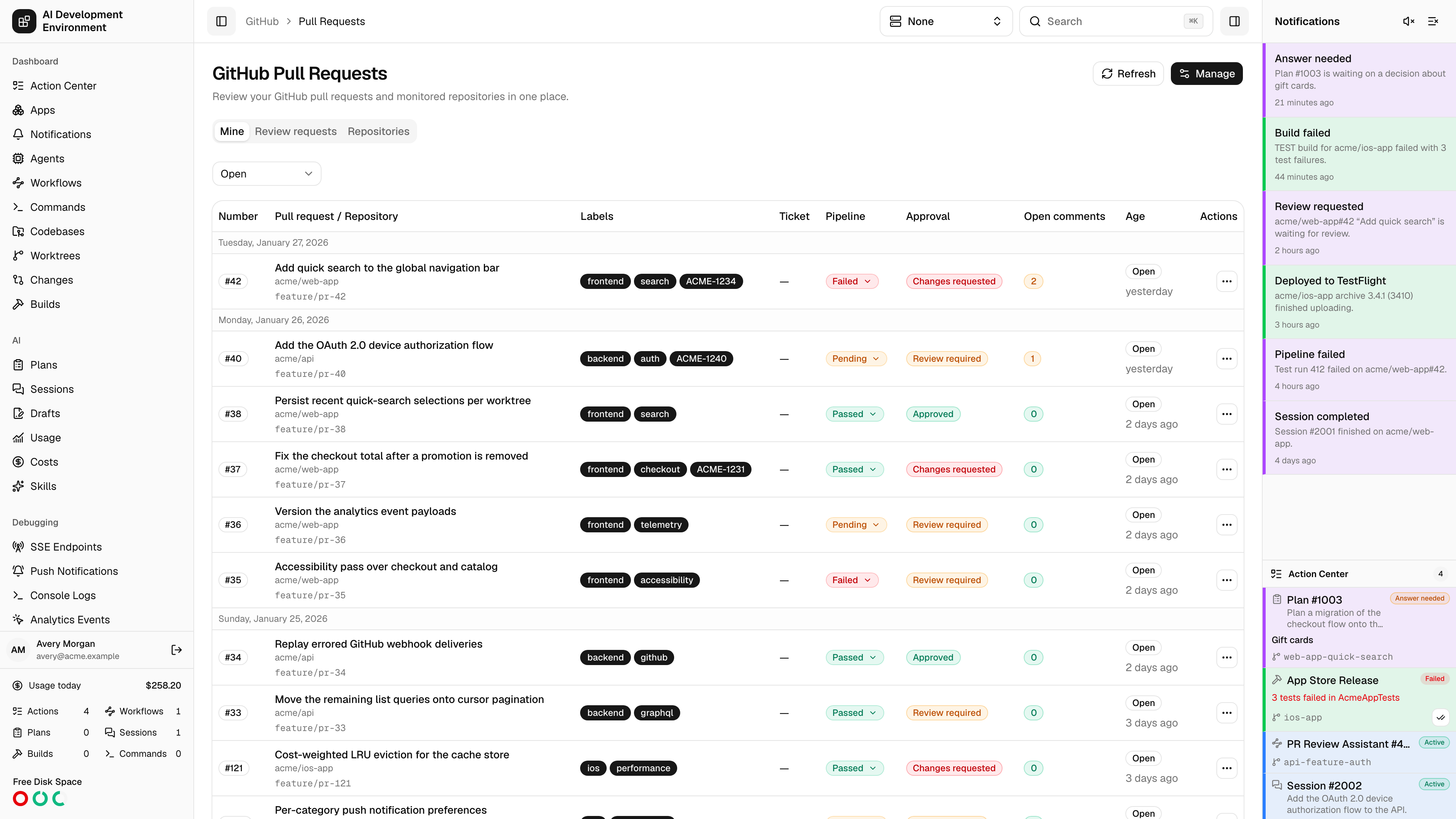Toggle the left sidebar panel icon
This screenshot has width=1456, height=819.
click(221, 22)
